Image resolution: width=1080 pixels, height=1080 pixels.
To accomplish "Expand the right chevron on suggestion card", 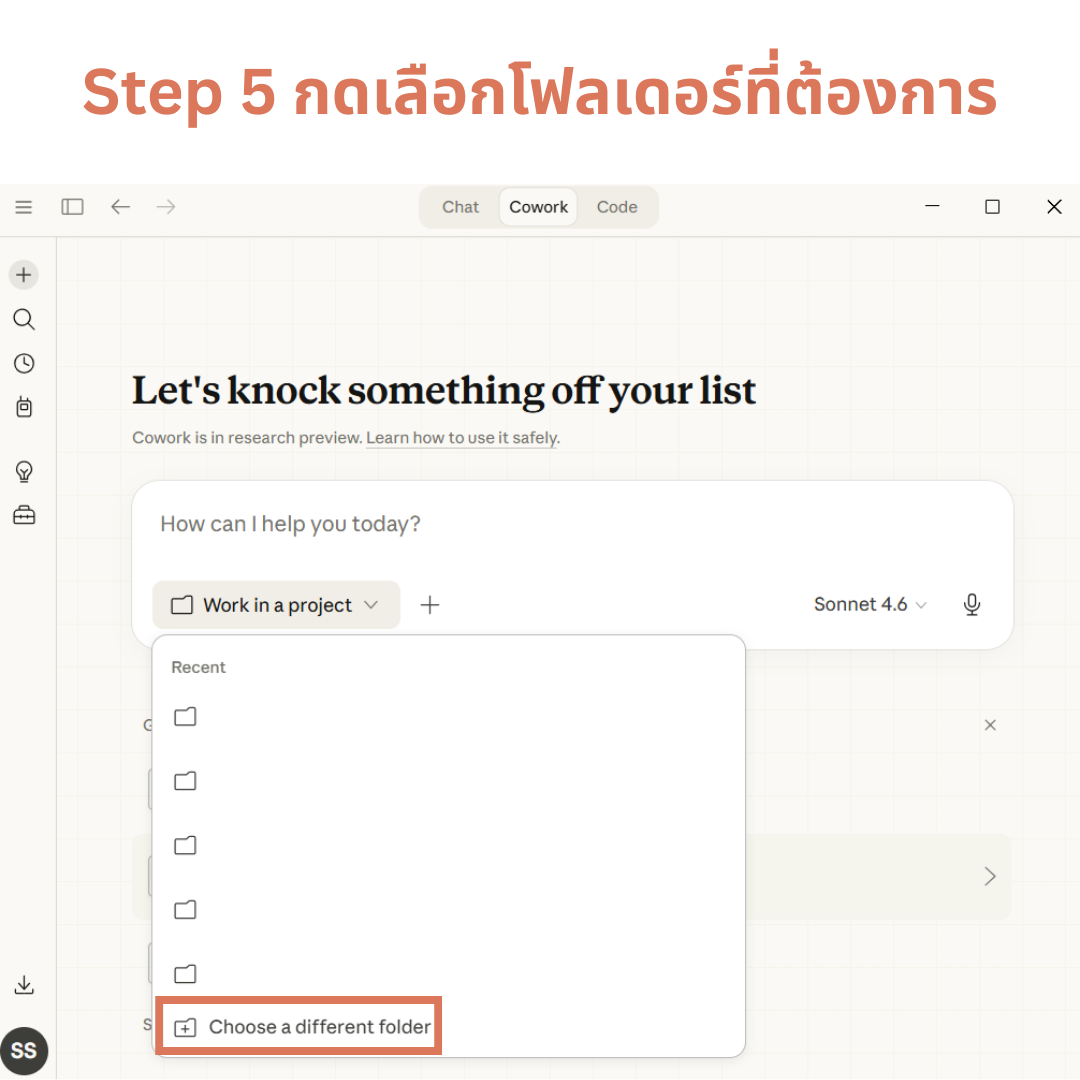I will pos(989,877).
